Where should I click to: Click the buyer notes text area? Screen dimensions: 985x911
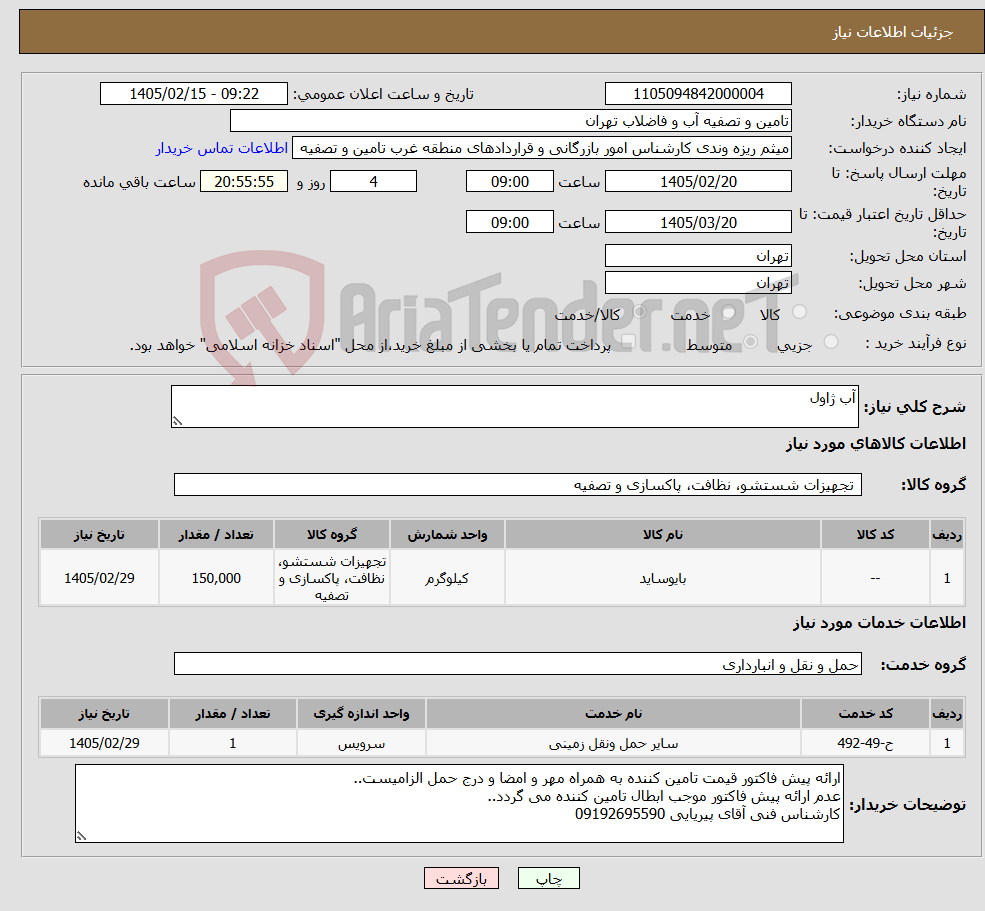coord(459,804)
